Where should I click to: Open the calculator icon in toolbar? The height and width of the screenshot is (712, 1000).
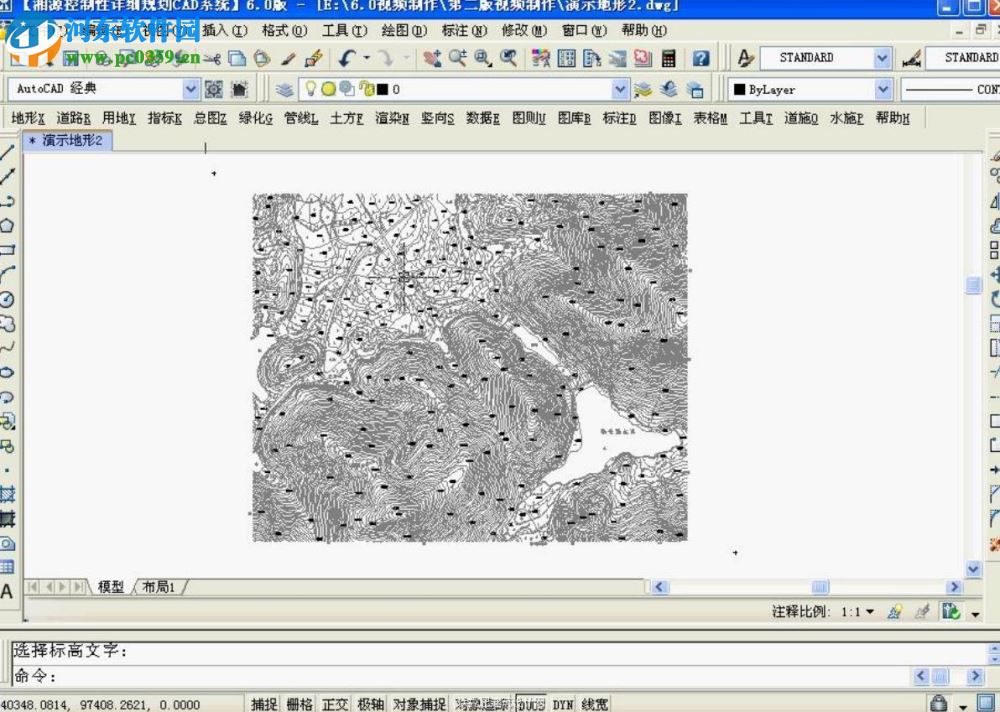669,59
